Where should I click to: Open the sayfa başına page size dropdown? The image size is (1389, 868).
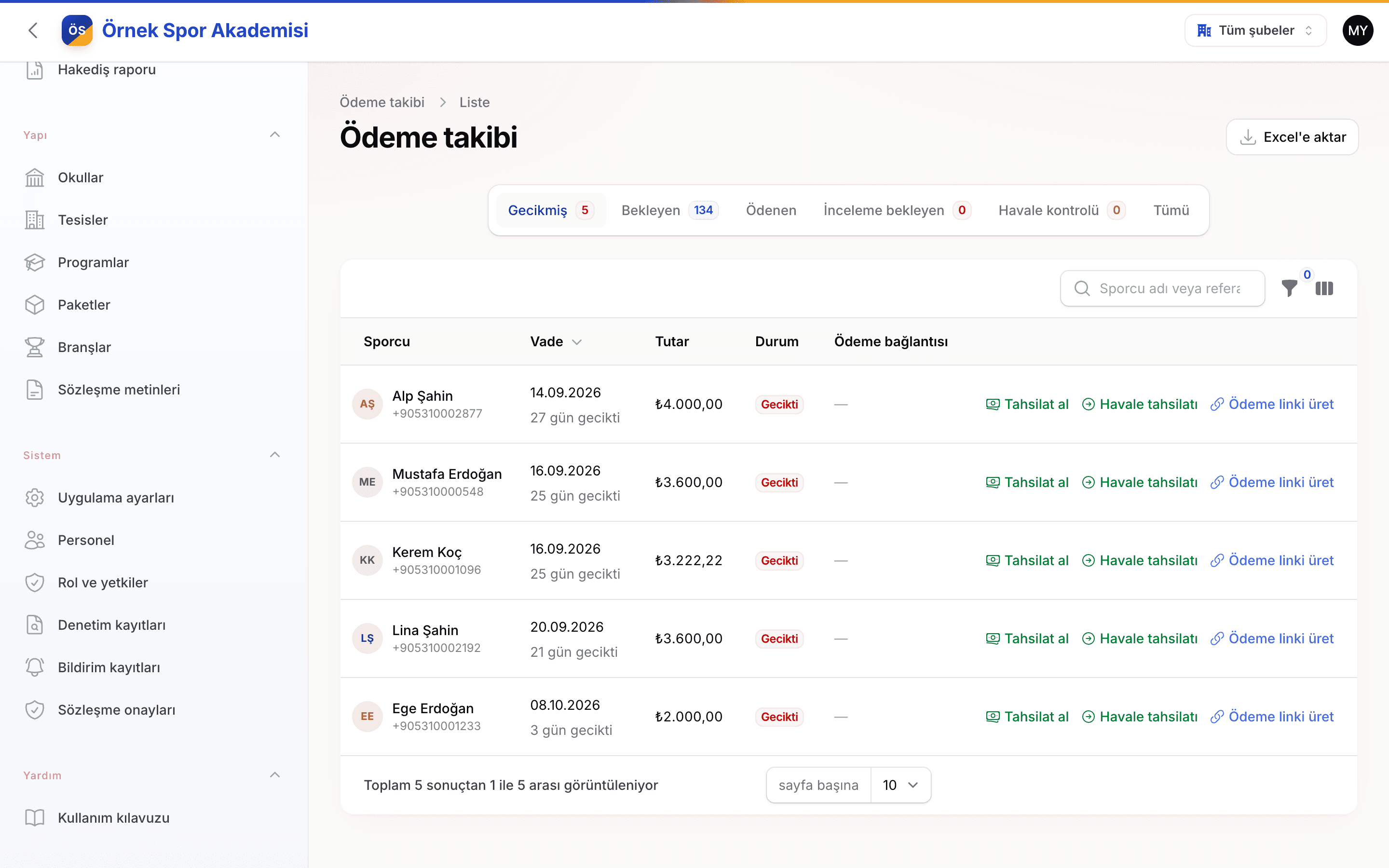coord(900,785)
